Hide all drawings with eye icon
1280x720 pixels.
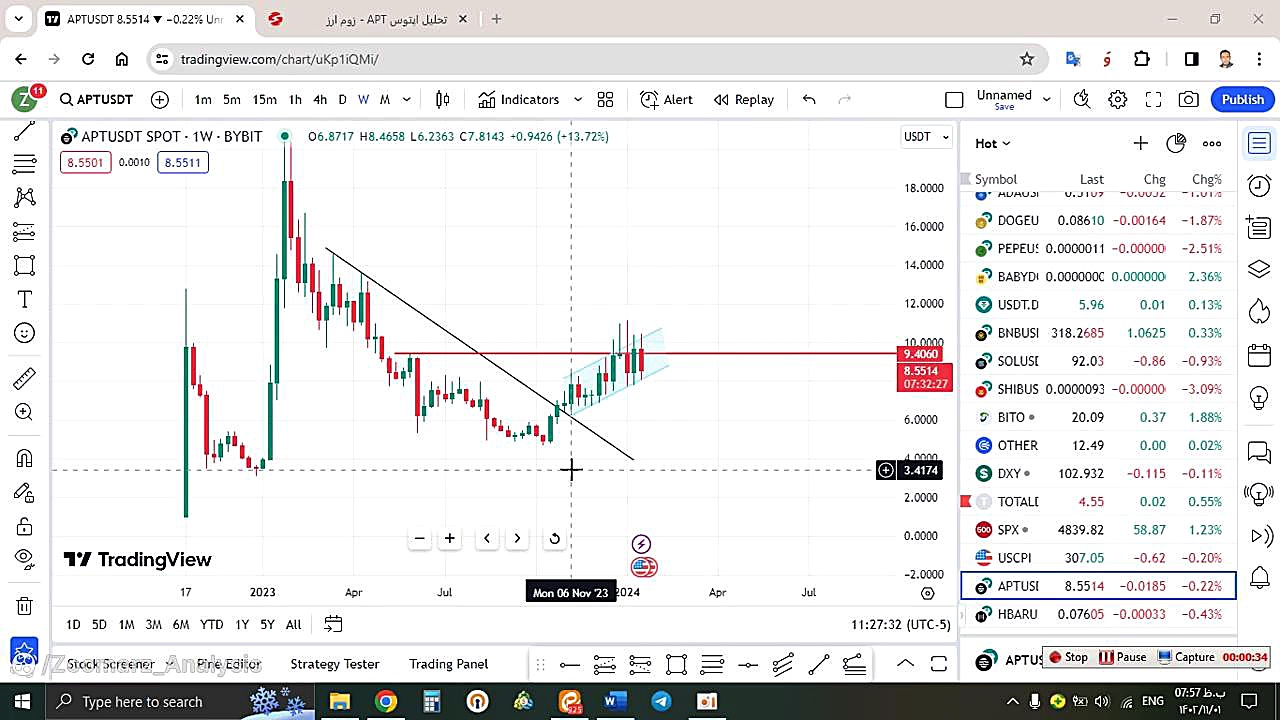click(24, 559)
